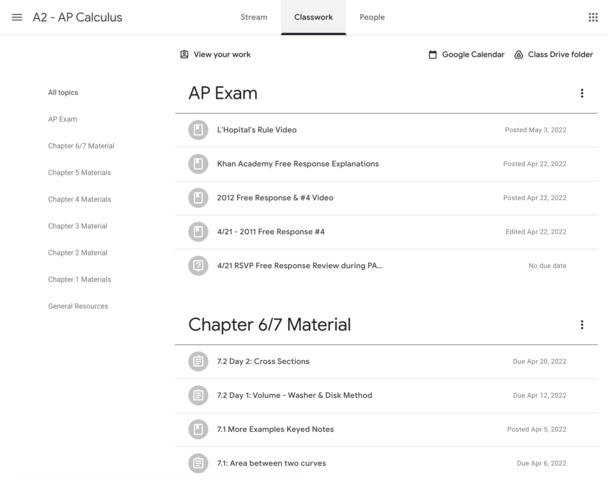Click Due Apr 20, 2022 date
608x480 pixels.
coord(539,361)
